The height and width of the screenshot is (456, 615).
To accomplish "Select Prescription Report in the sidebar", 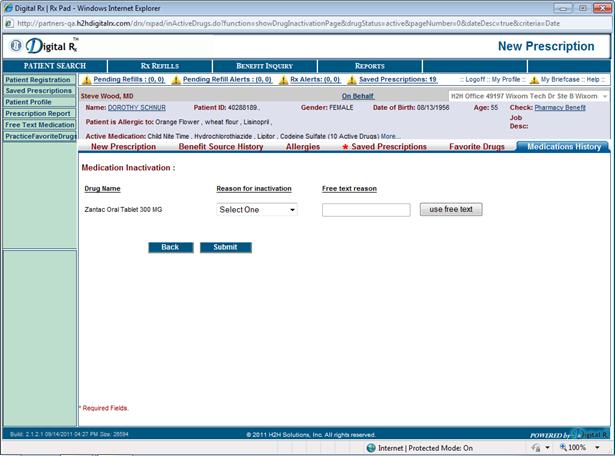I will (38, 113).
